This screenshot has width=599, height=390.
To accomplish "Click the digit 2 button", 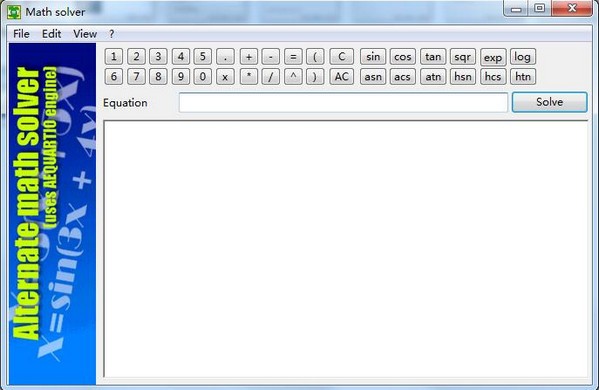I will coord(136,57).
